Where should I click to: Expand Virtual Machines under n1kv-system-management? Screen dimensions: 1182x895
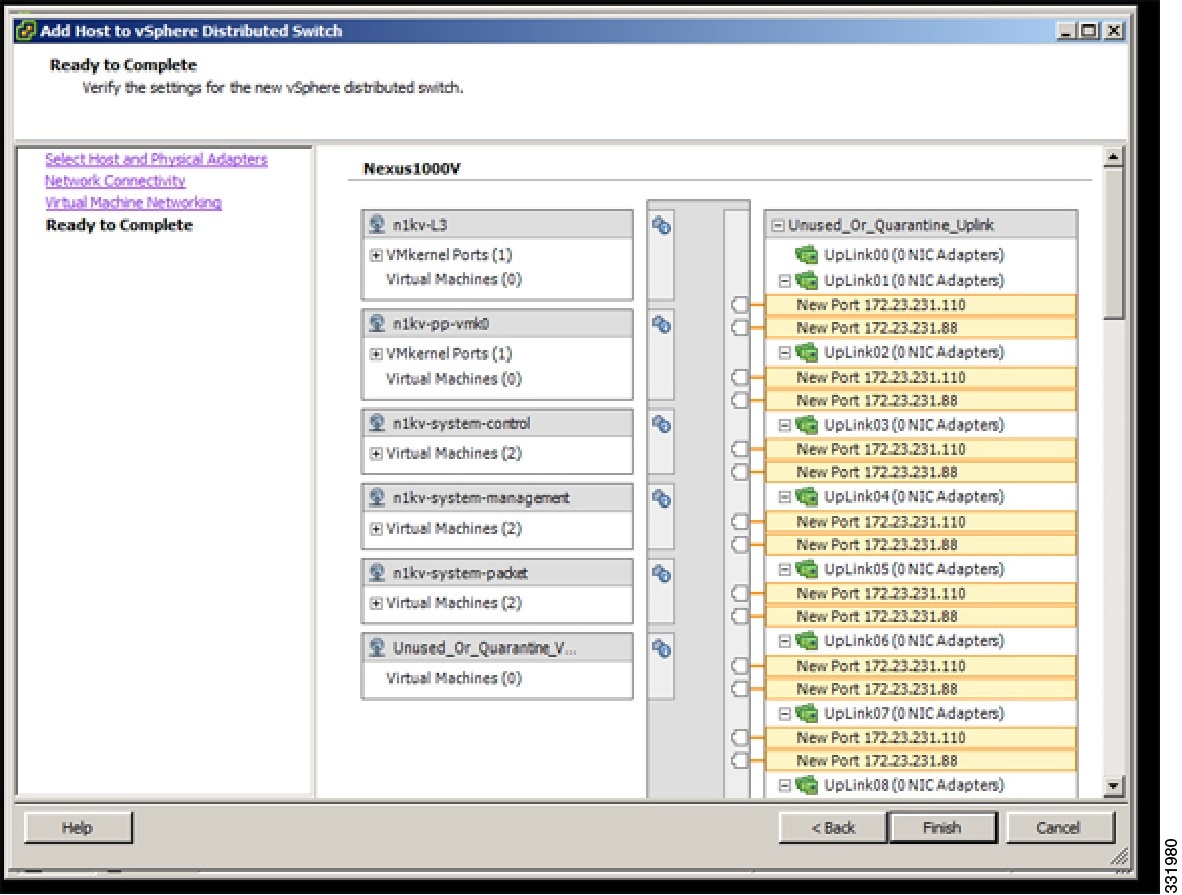click(375, 529)
